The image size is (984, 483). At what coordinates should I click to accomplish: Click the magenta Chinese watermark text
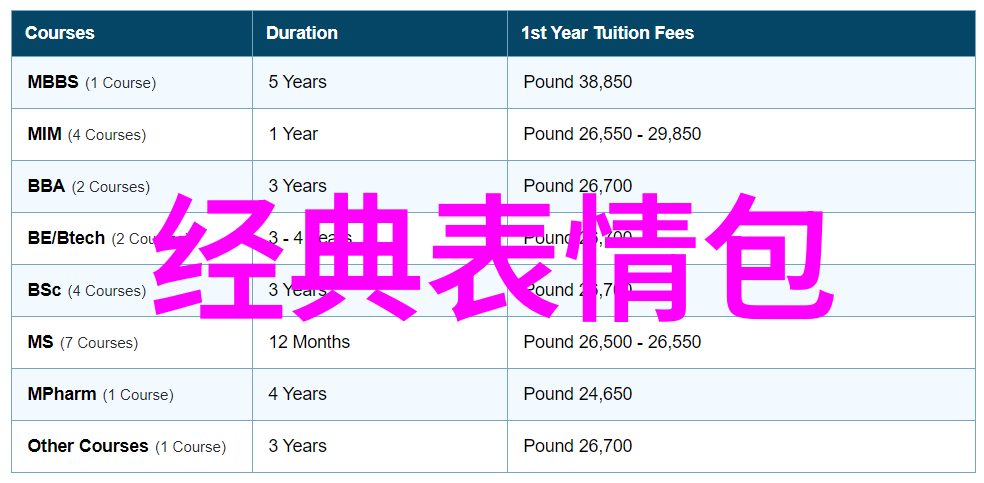coord(495,258)
